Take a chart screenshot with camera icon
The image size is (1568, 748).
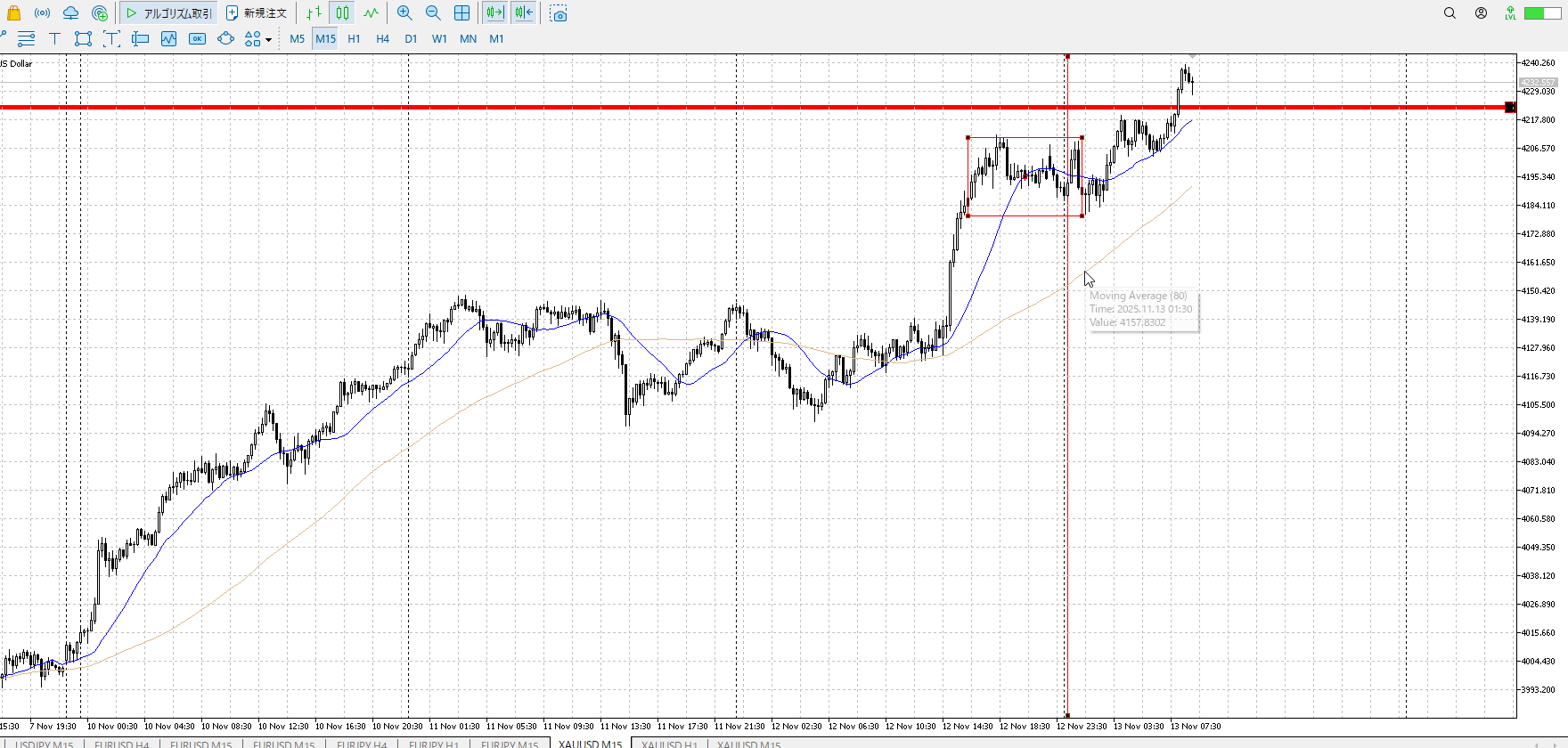click(x=559, y=14)
